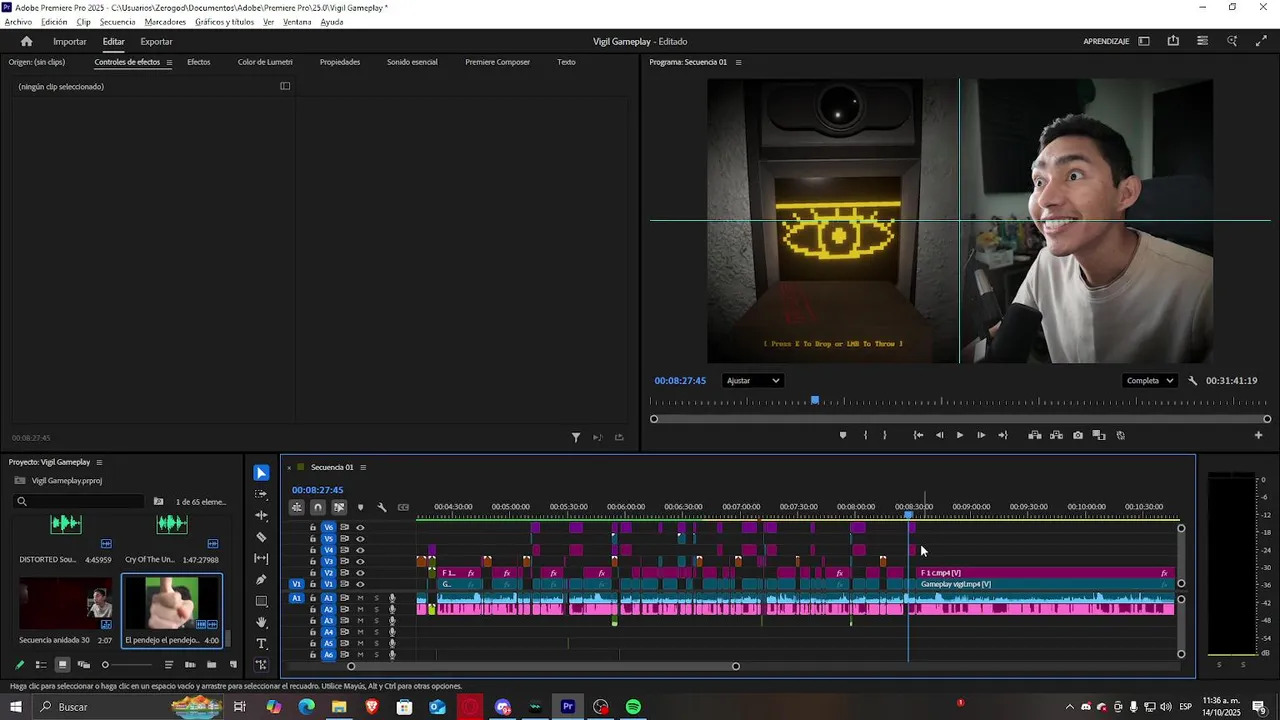Click the Program monitor settings wrench
Screen dimensions: 1280x720
point(1192,381)
